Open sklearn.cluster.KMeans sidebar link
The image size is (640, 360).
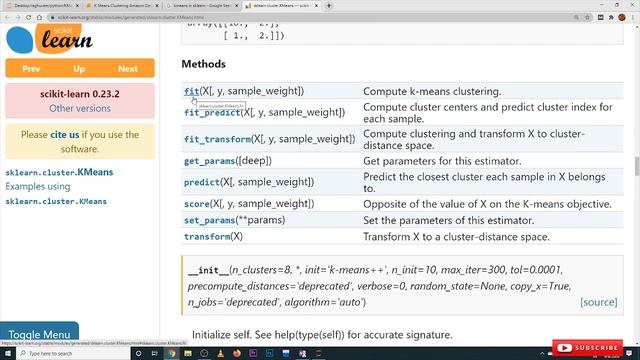pos(59,172)
